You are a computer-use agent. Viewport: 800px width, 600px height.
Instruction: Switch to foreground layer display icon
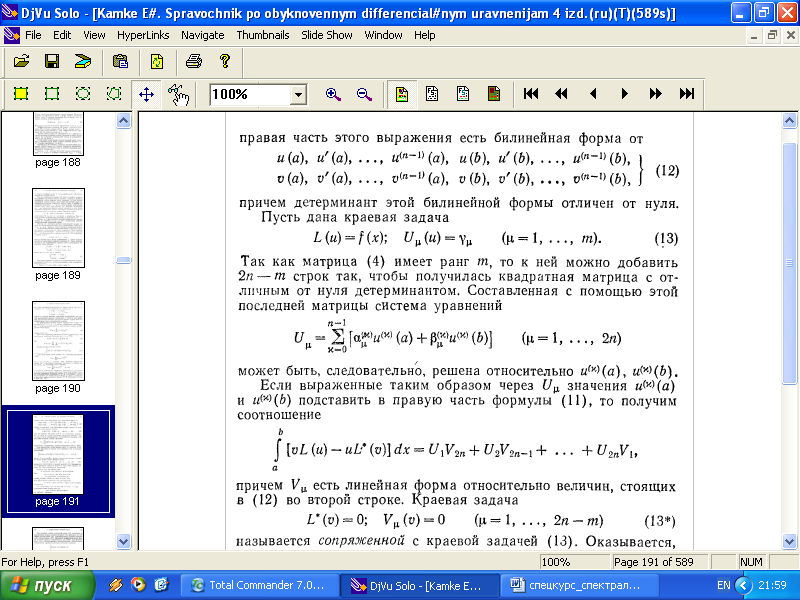tap(463, 94)
